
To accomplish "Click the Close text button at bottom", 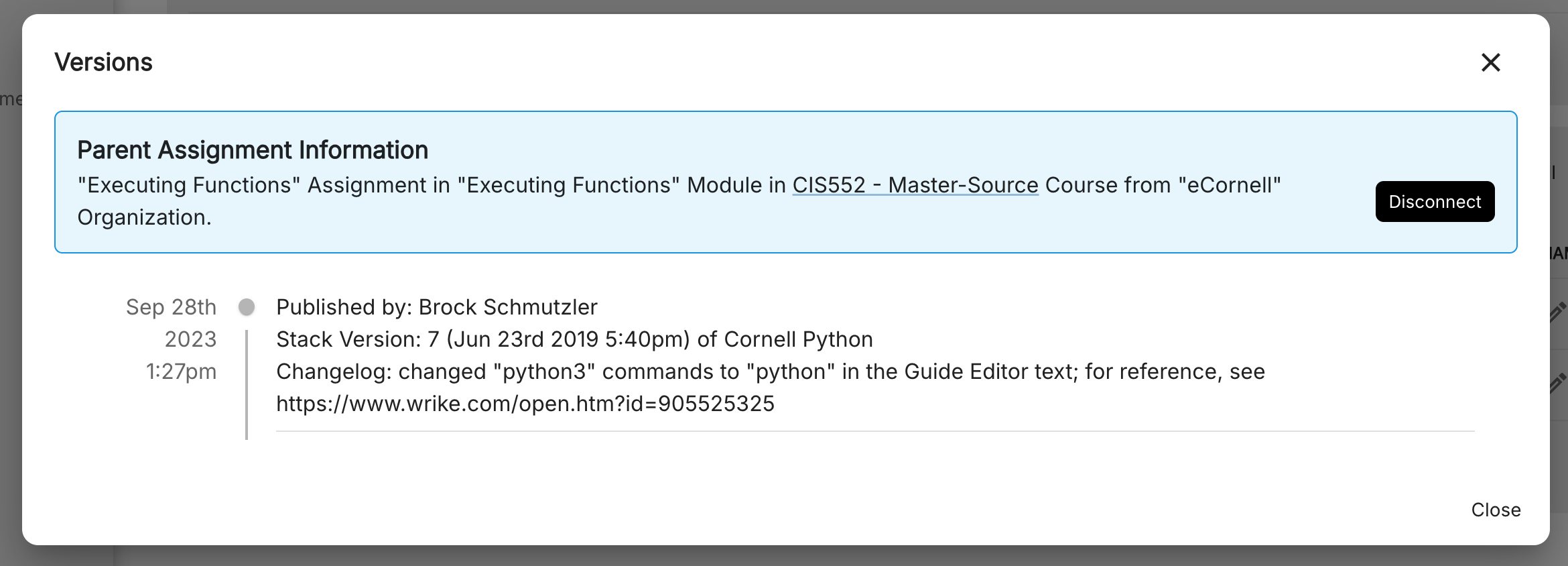I will (x=1496, y=510).
